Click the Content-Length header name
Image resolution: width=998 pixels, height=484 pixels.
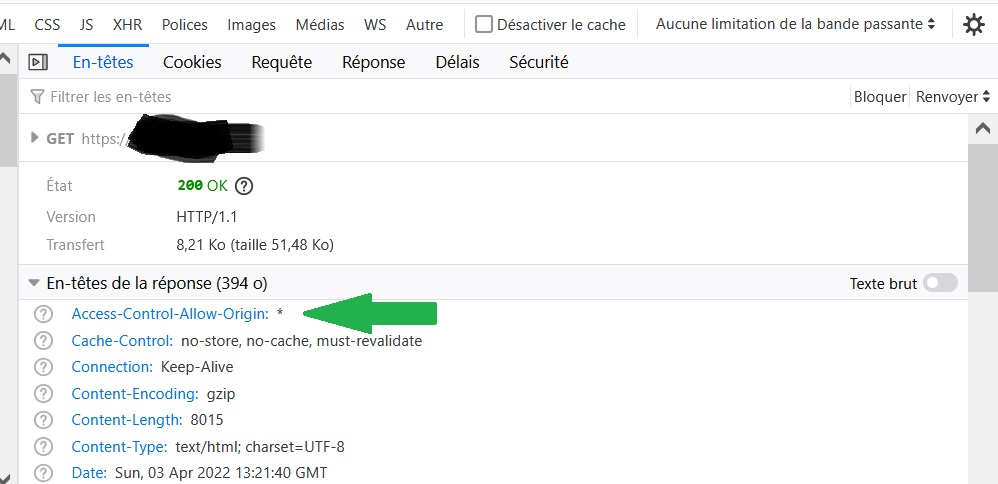127,420
